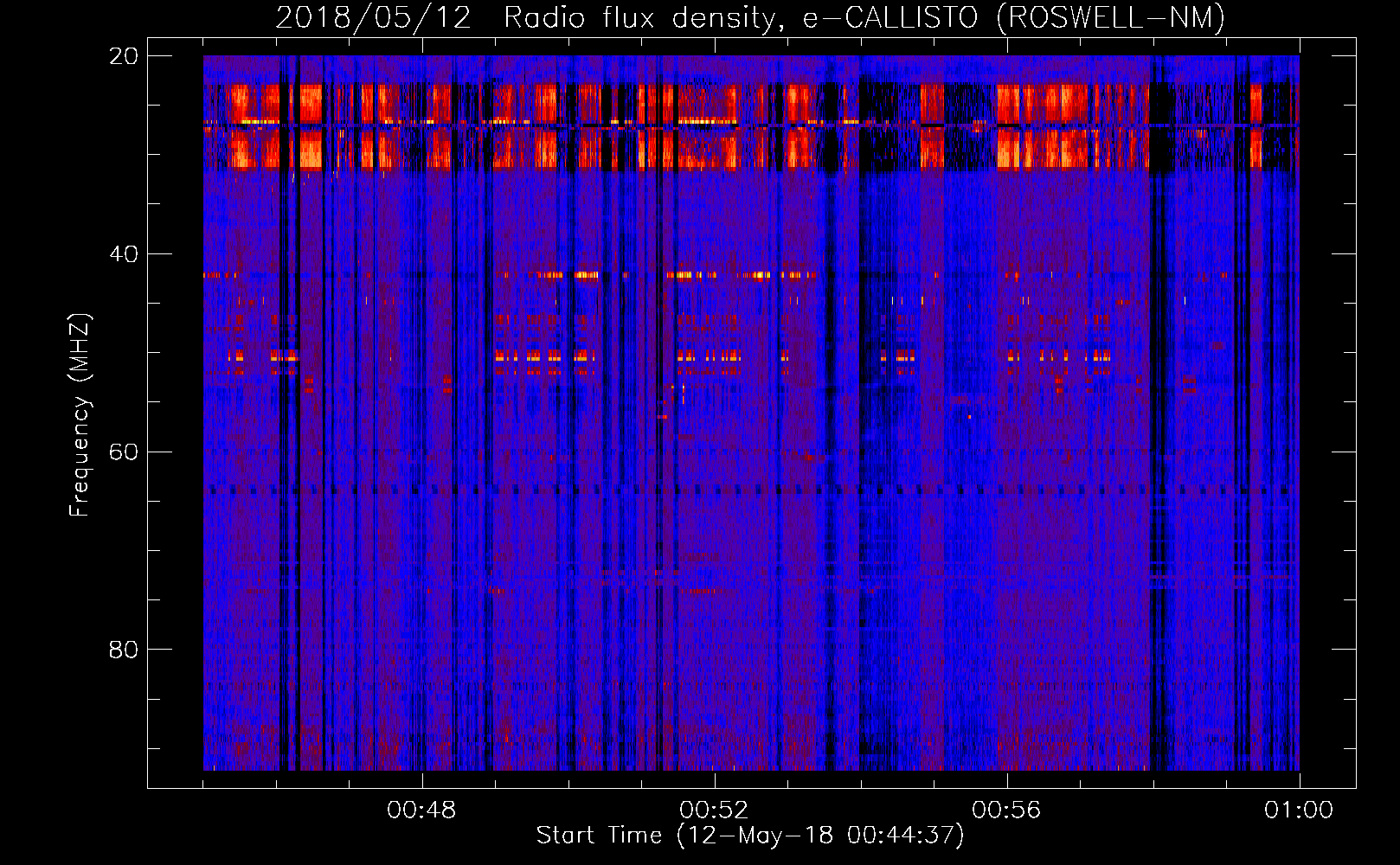Click the plot title "2018/05/12 Radio flux density, e-CALLISTO (ROSWELL-NM)"
The image size is (1400, 865).
[x=750, y=17]
